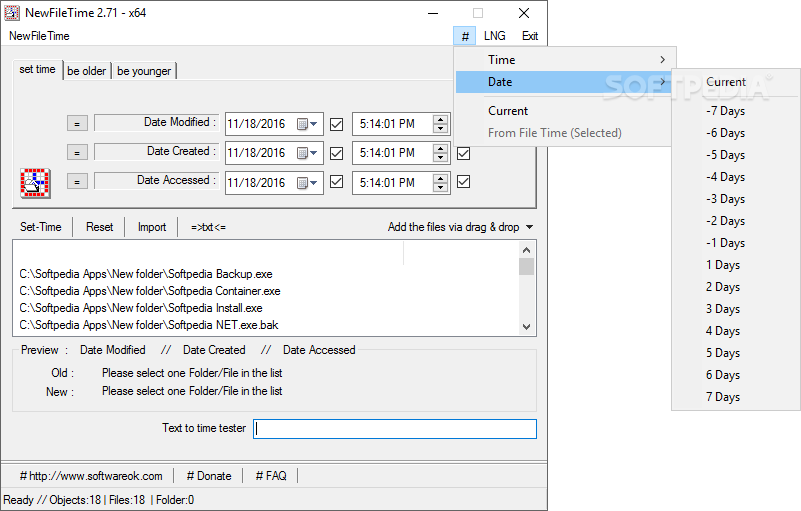Image resolution: width=801 pixels, height=511 pixels.
Task: Click the = button beside Date Modified
Action: point(77,123)
